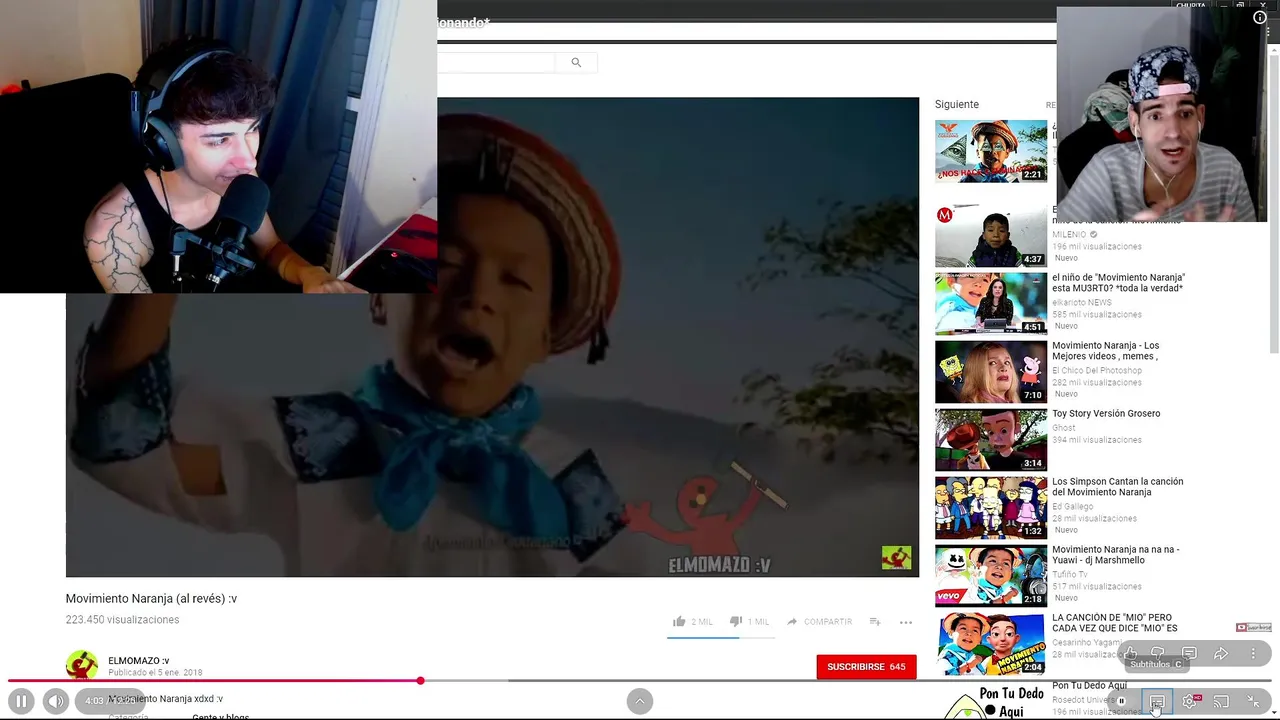
Task: Open 'Movimiento Naranja na na na - Yuawi' title
Action: (1116, 555)
